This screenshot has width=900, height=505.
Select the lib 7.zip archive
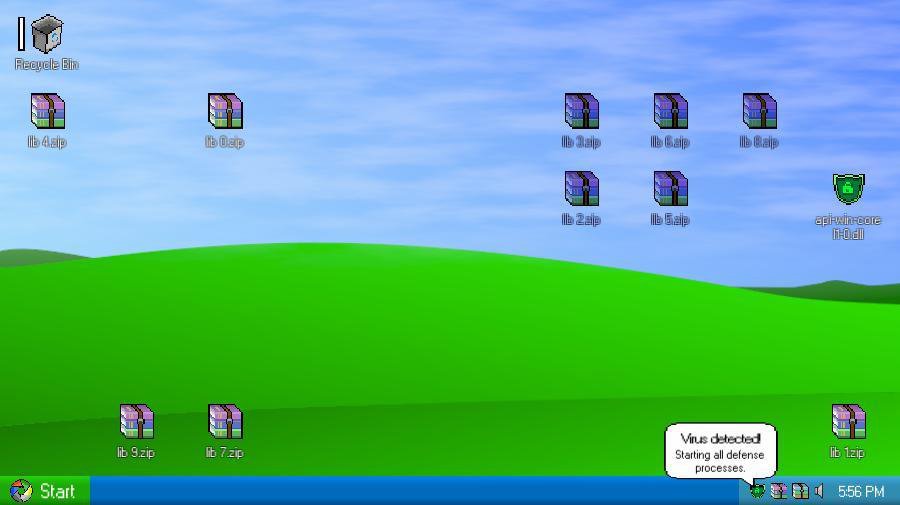point(225,421)
